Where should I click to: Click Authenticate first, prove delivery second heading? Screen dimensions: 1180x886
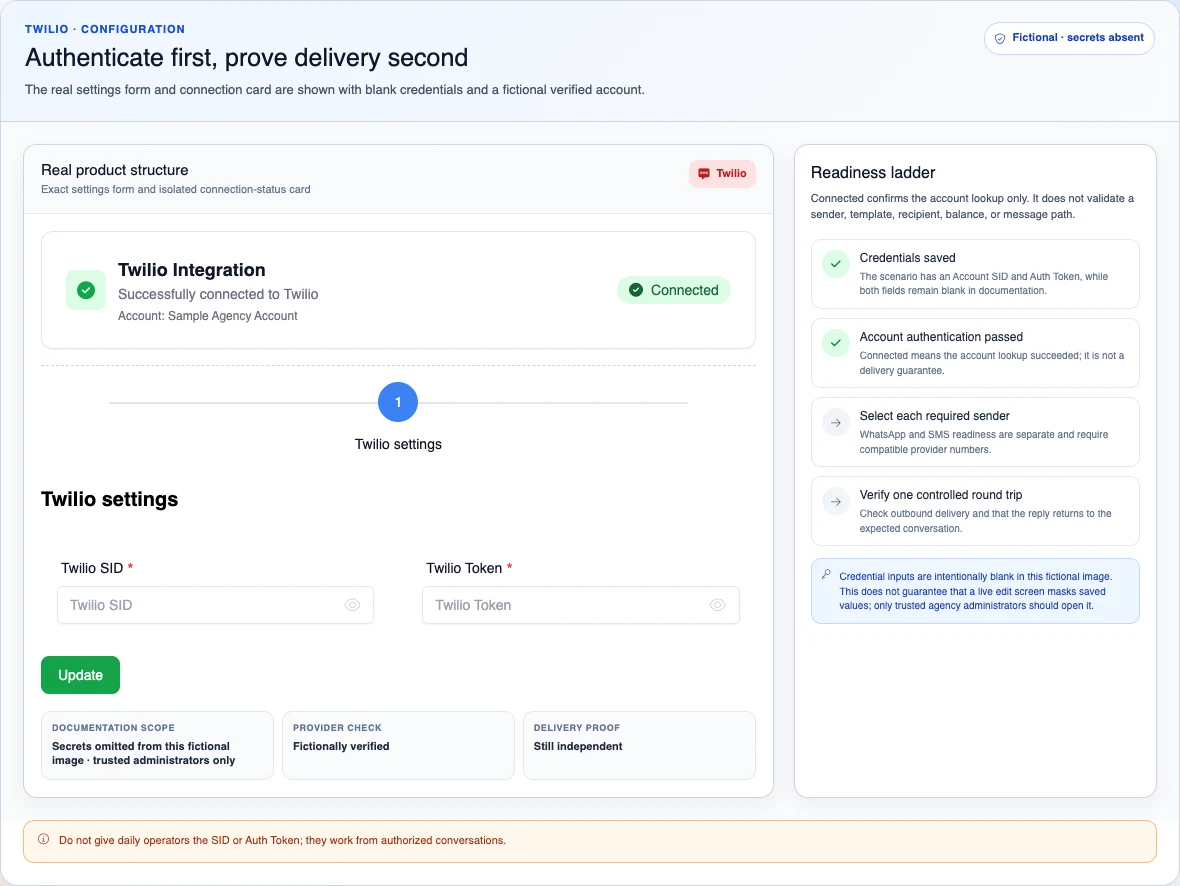click(x=247, y=58)
